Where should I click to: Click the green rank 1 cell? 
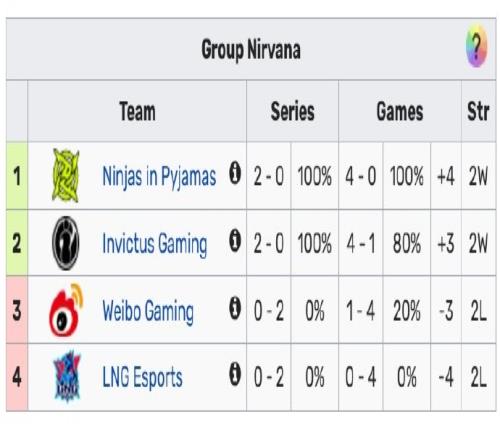click(x=17, y=176)
